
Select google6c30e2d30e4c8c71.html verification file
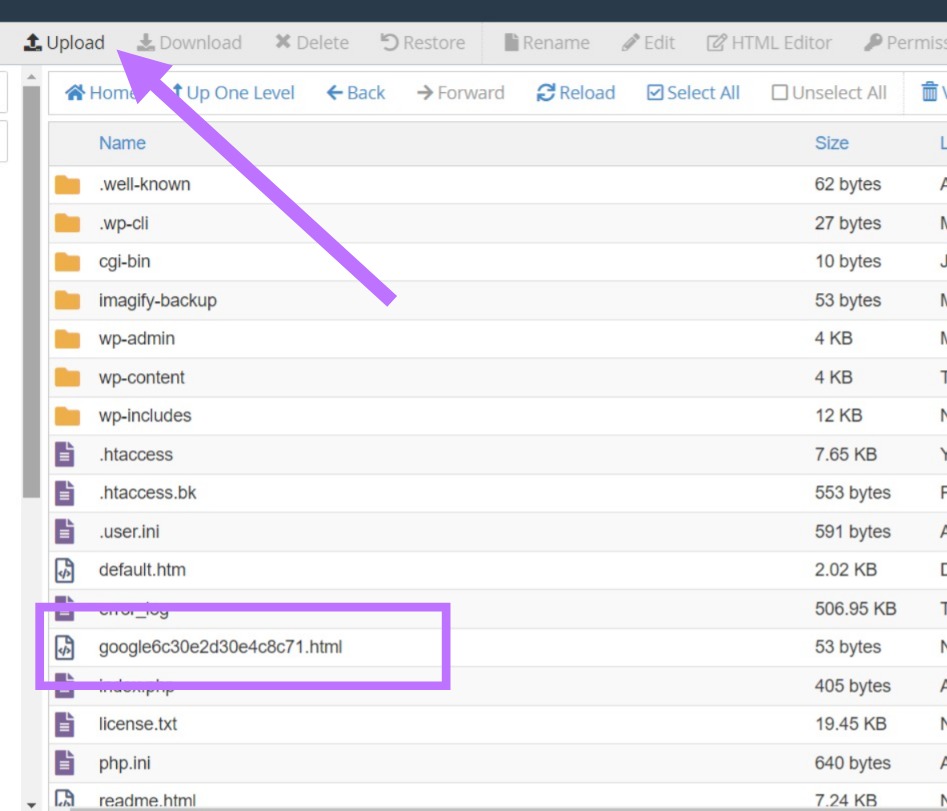(x=220, y=647)
